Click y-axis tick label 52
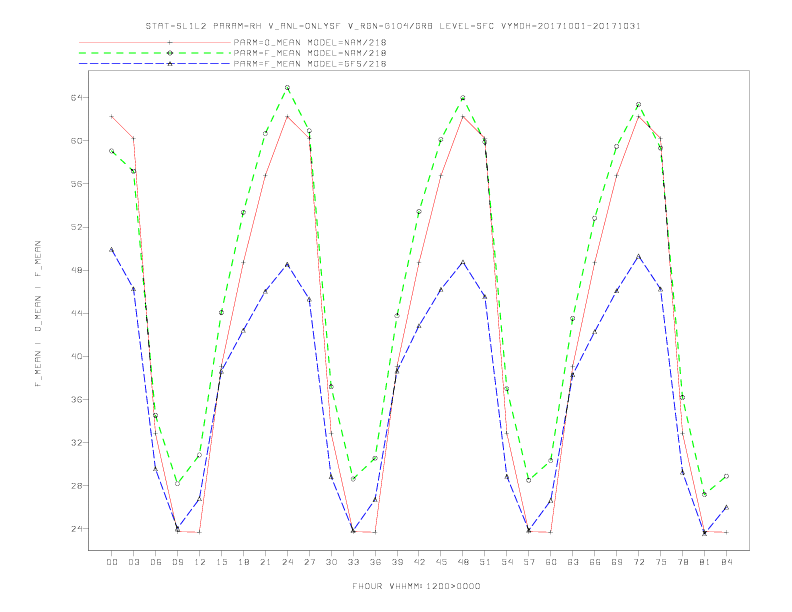 pos(76,227)
